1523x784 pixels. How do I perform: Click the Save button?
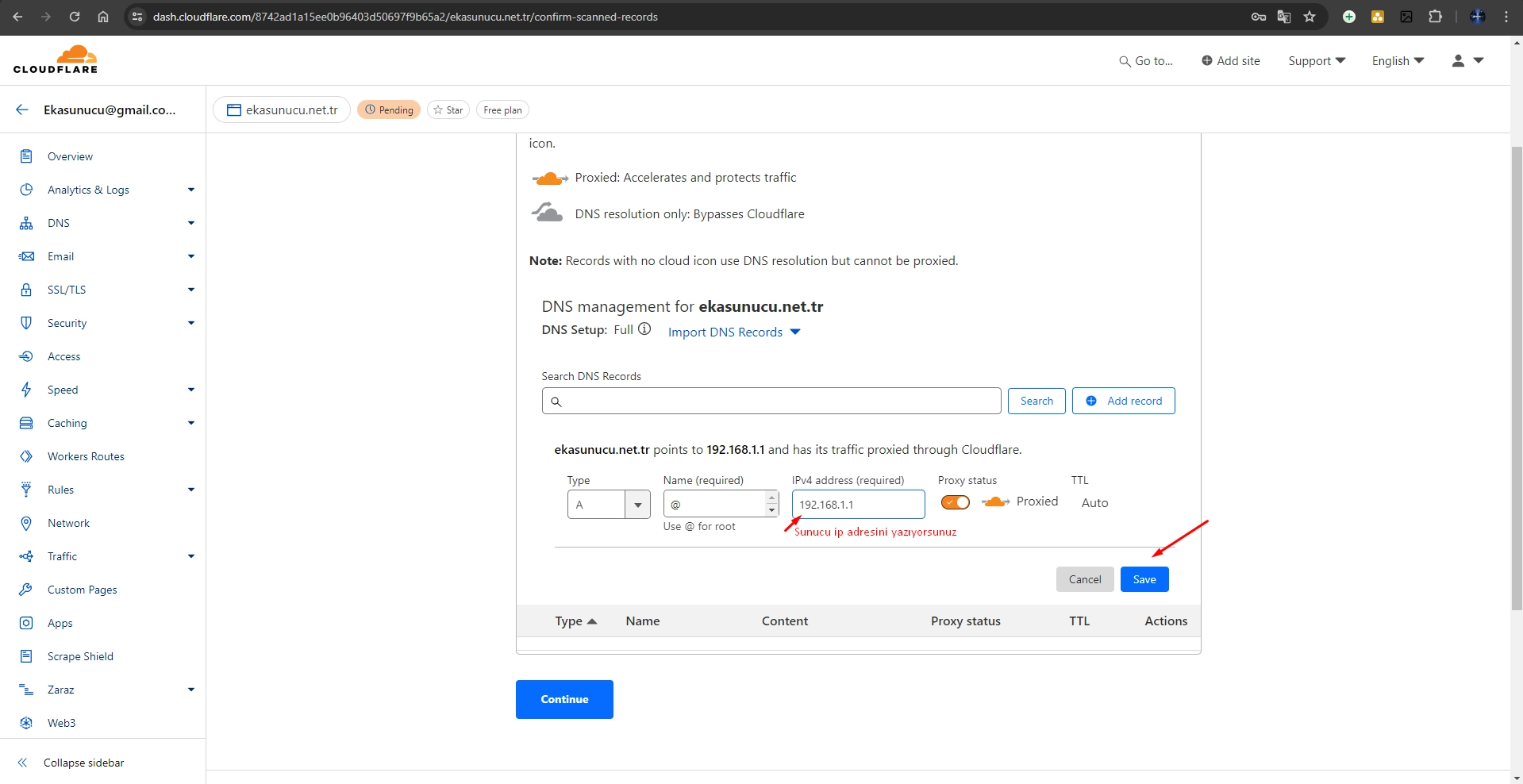click(1144, 579)
